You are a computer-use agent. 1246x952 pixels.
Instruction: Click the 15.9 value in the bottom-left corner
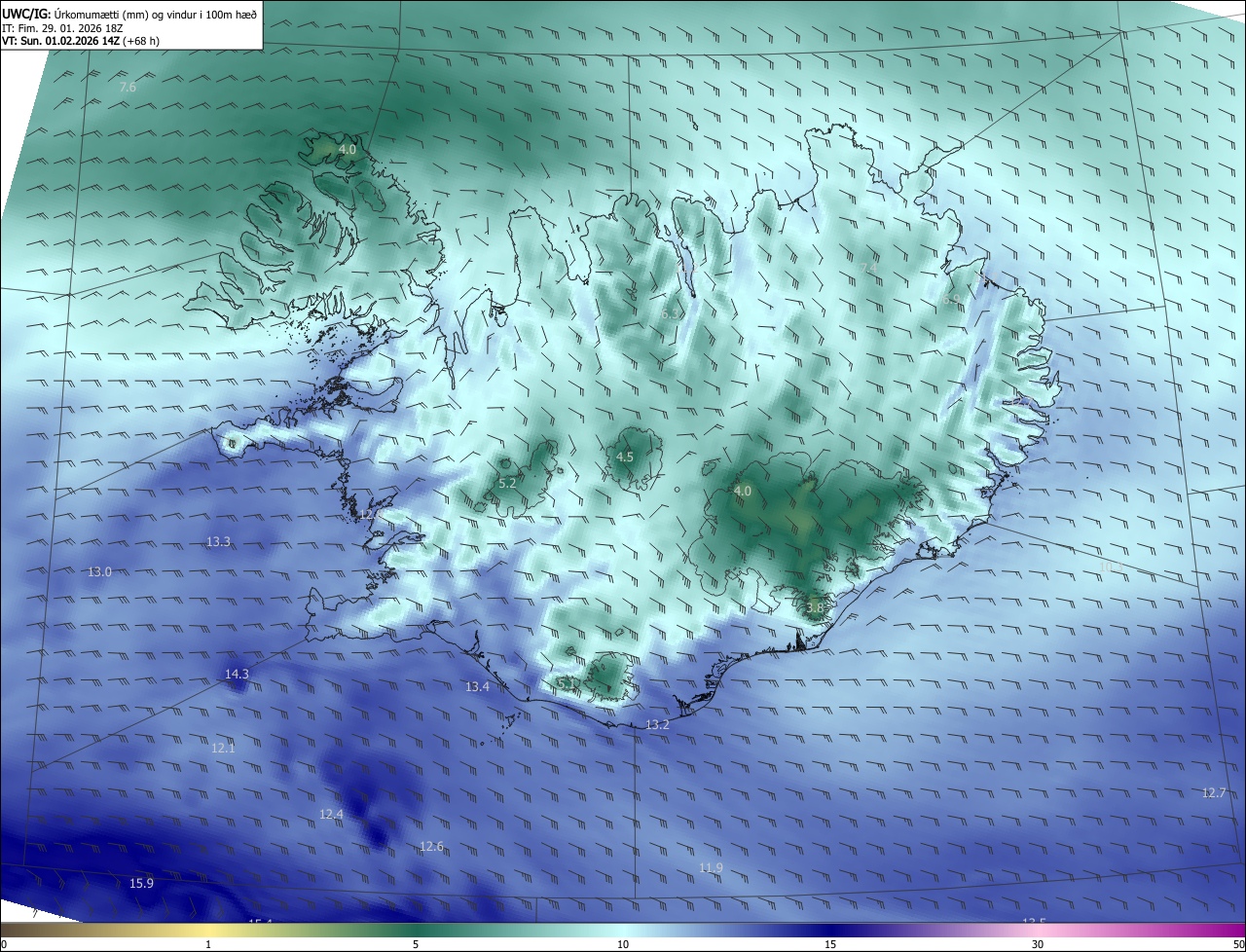[x=141, y=884]
